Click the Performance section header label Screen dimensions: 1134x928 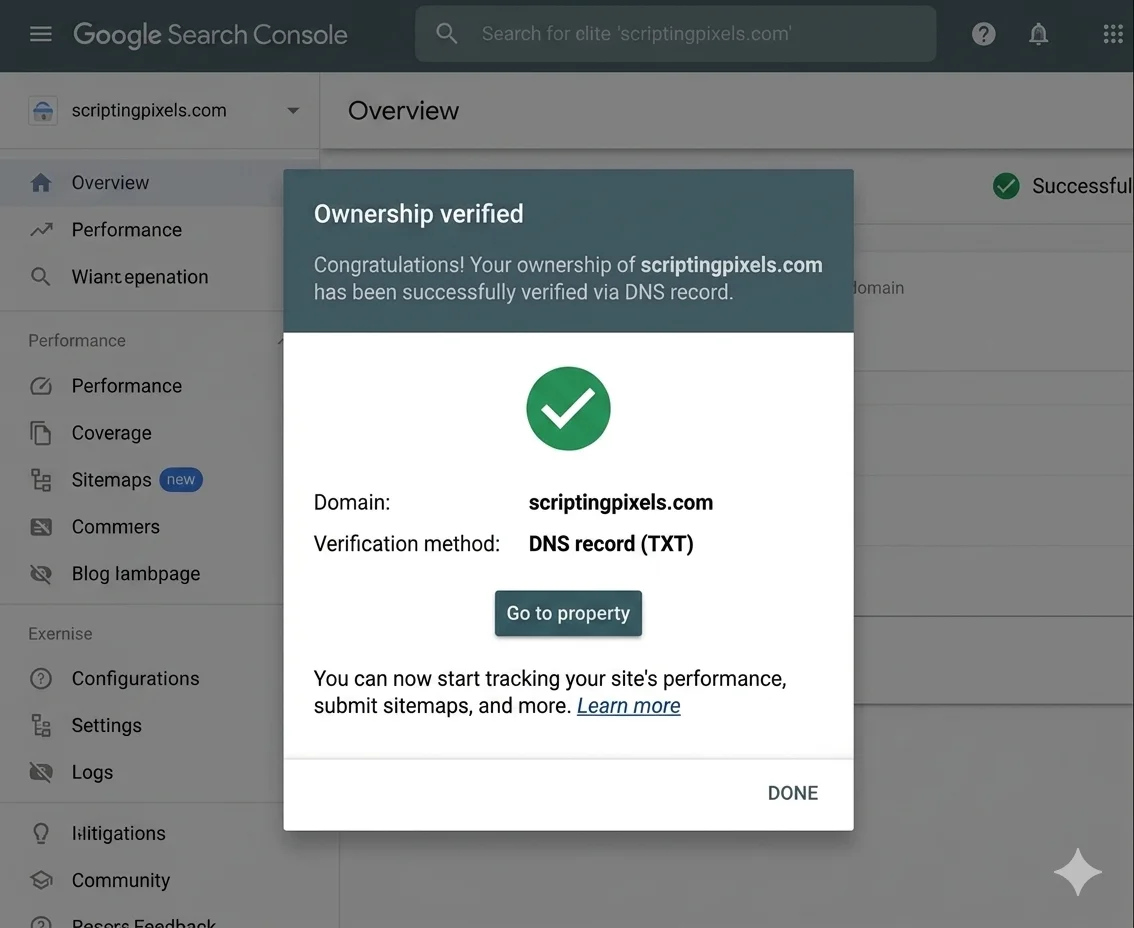[x=77, y=341]
